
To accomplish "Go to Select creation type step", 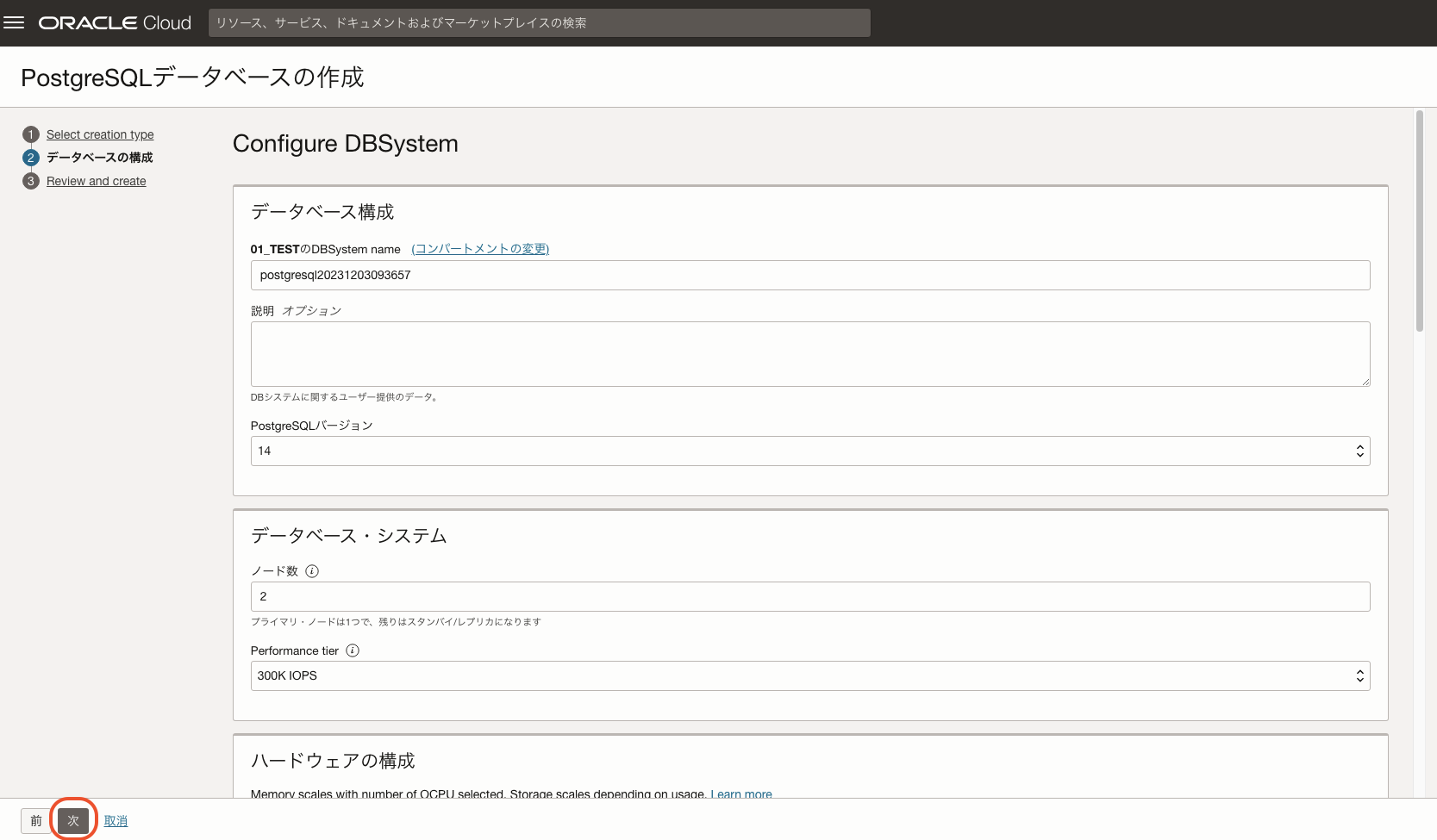I will 100,134.
